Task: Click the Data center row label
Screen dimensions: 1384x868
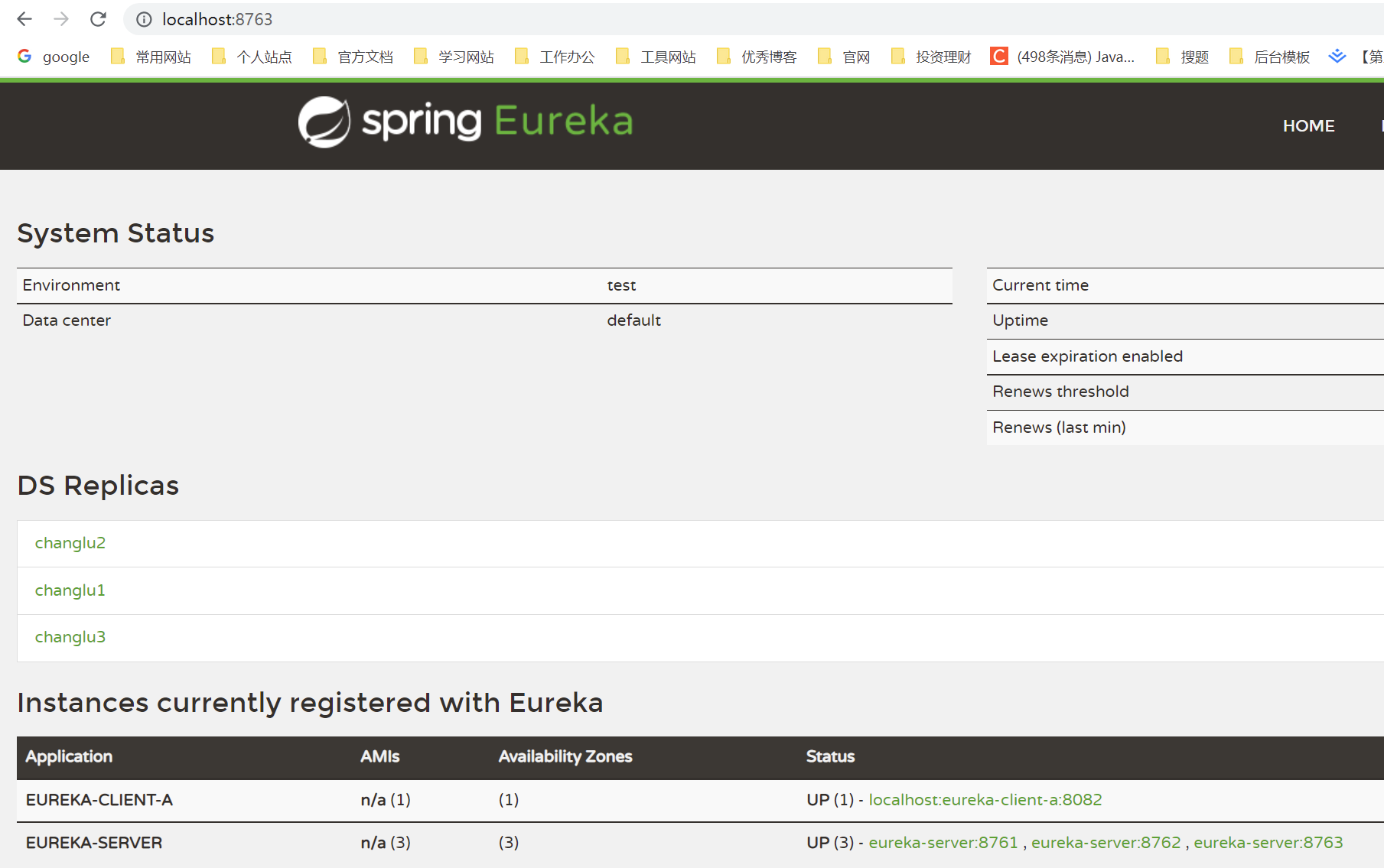Action: point(67,320)
